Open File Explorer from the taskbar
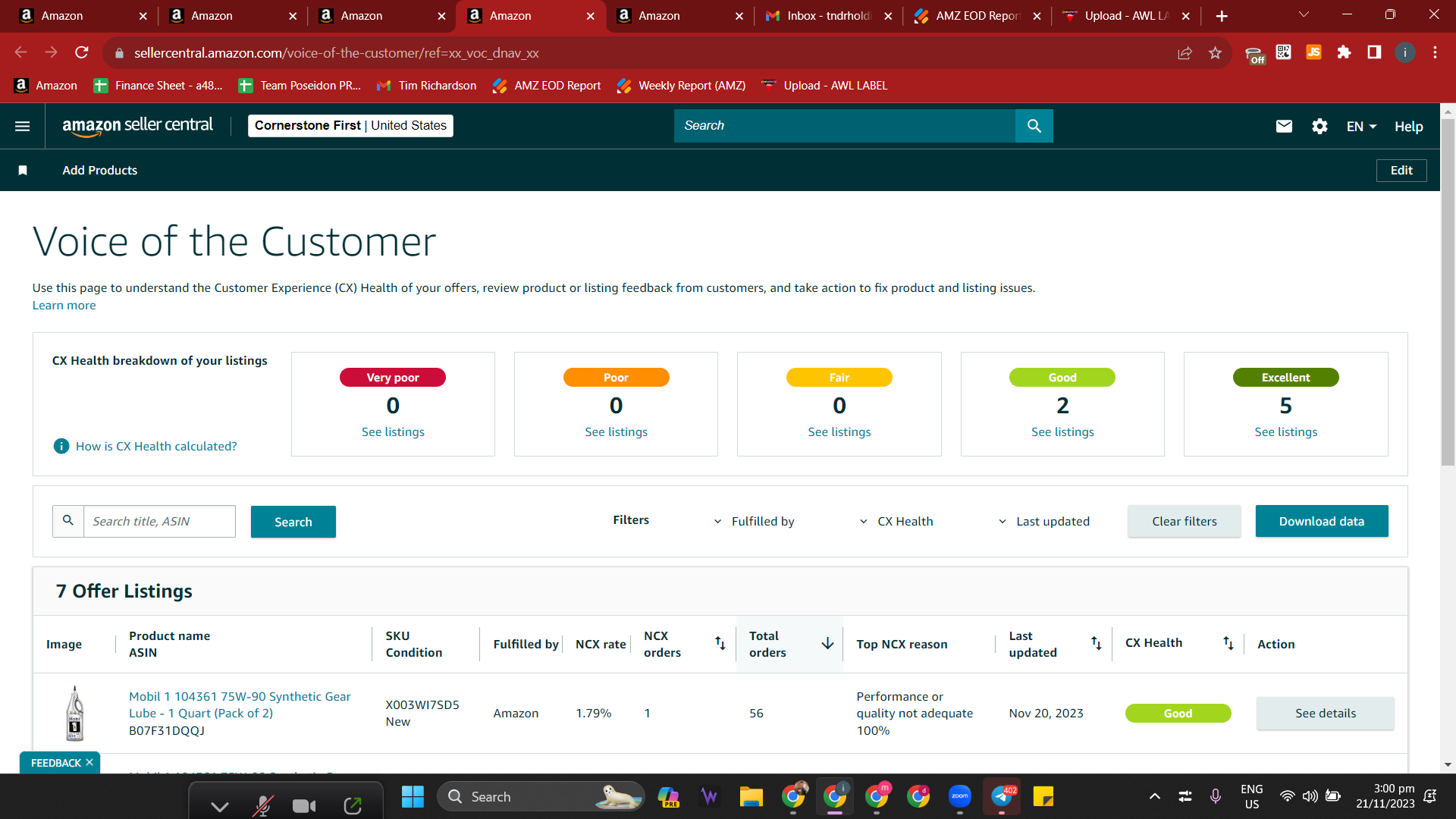 [x=751, y=796]
